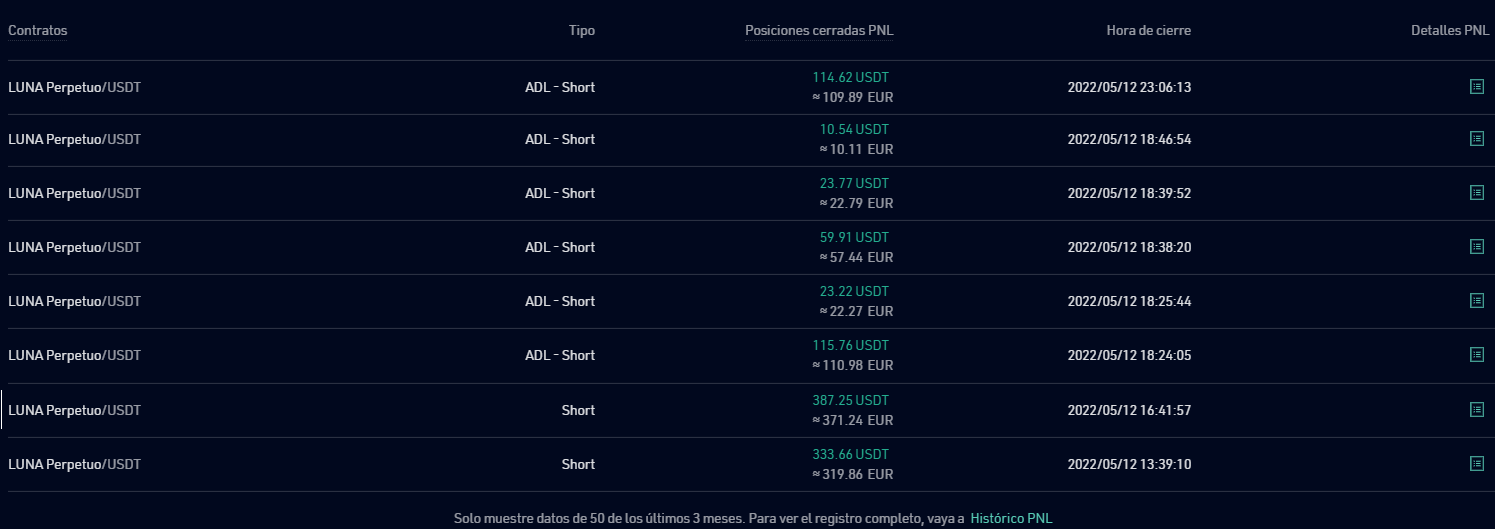Show PNL details for 13:39:10 row

pyautogui.click(x=1476, y=464)
